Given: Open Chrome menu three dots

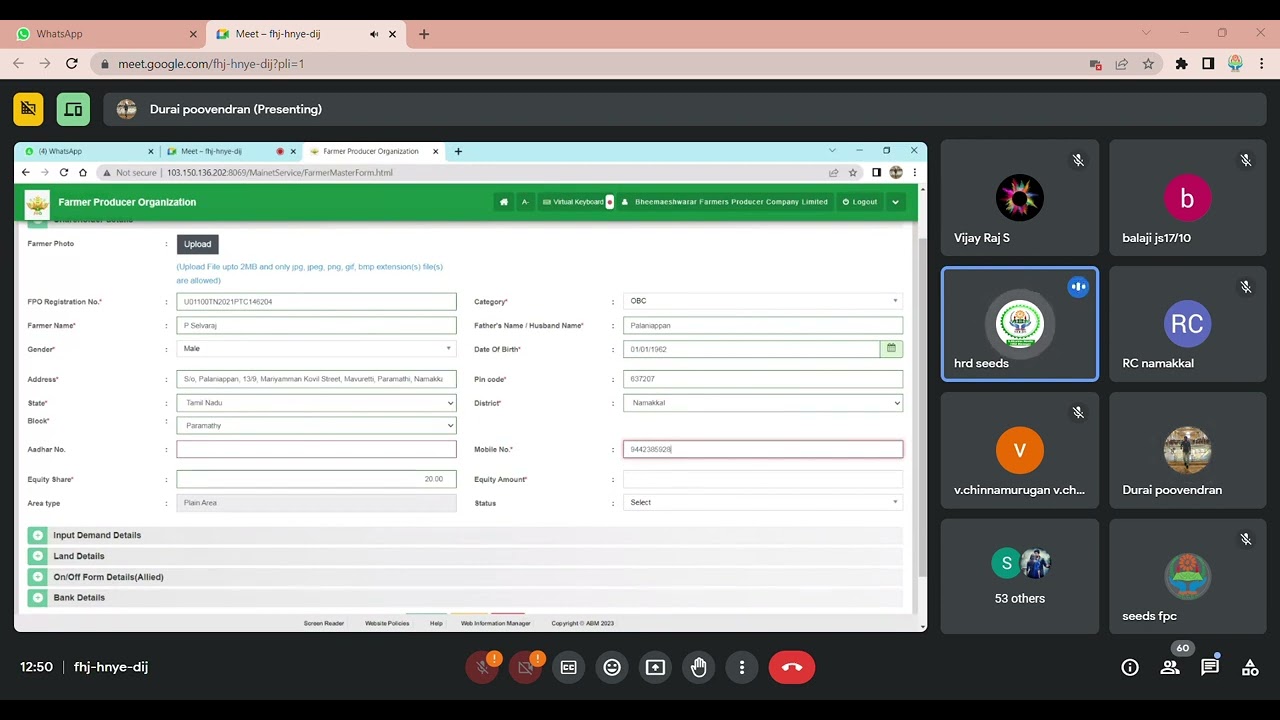Looking at the screenshot, I should pyautogui.click(x=1261, y=63).
